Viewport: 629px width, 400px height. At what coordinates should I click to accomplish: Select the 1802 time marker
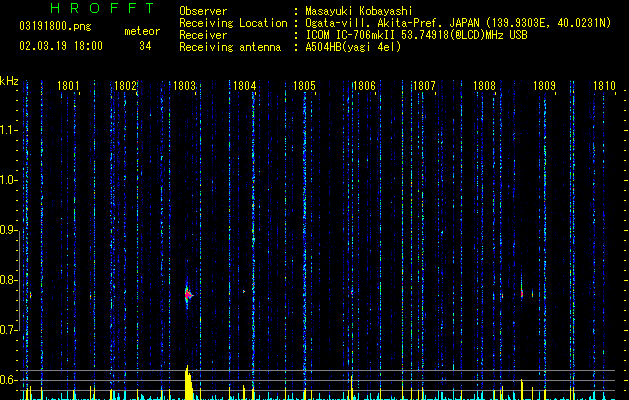125,86
